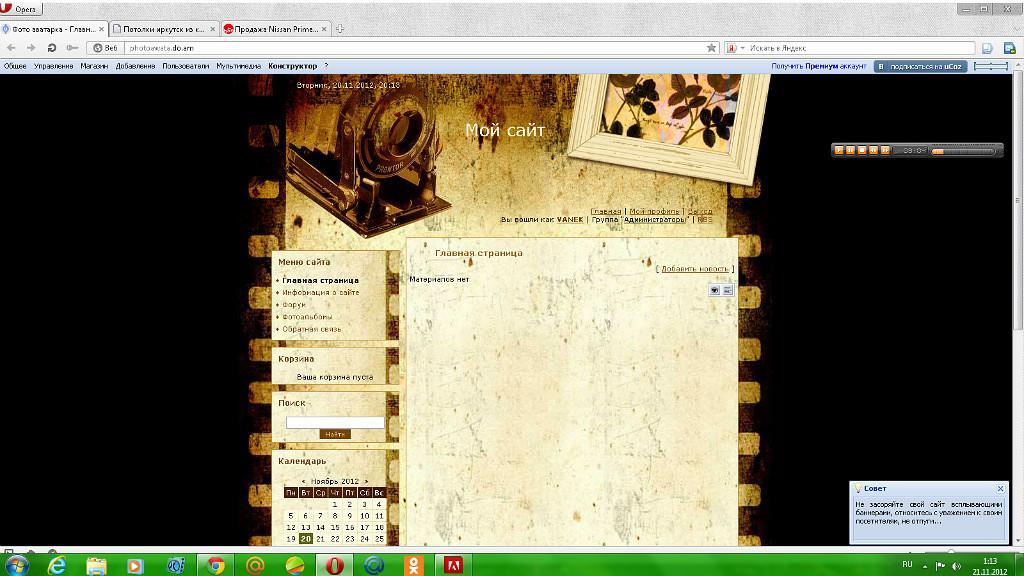Open the Мультимедиа admin menu
The width and height of the screenshot is (1024, 576).
tap(238, 66)
